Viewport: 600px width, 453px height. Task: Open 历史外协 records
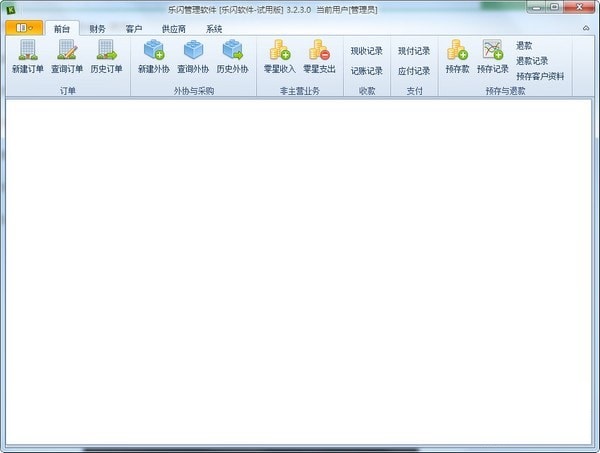click(232, 51)
